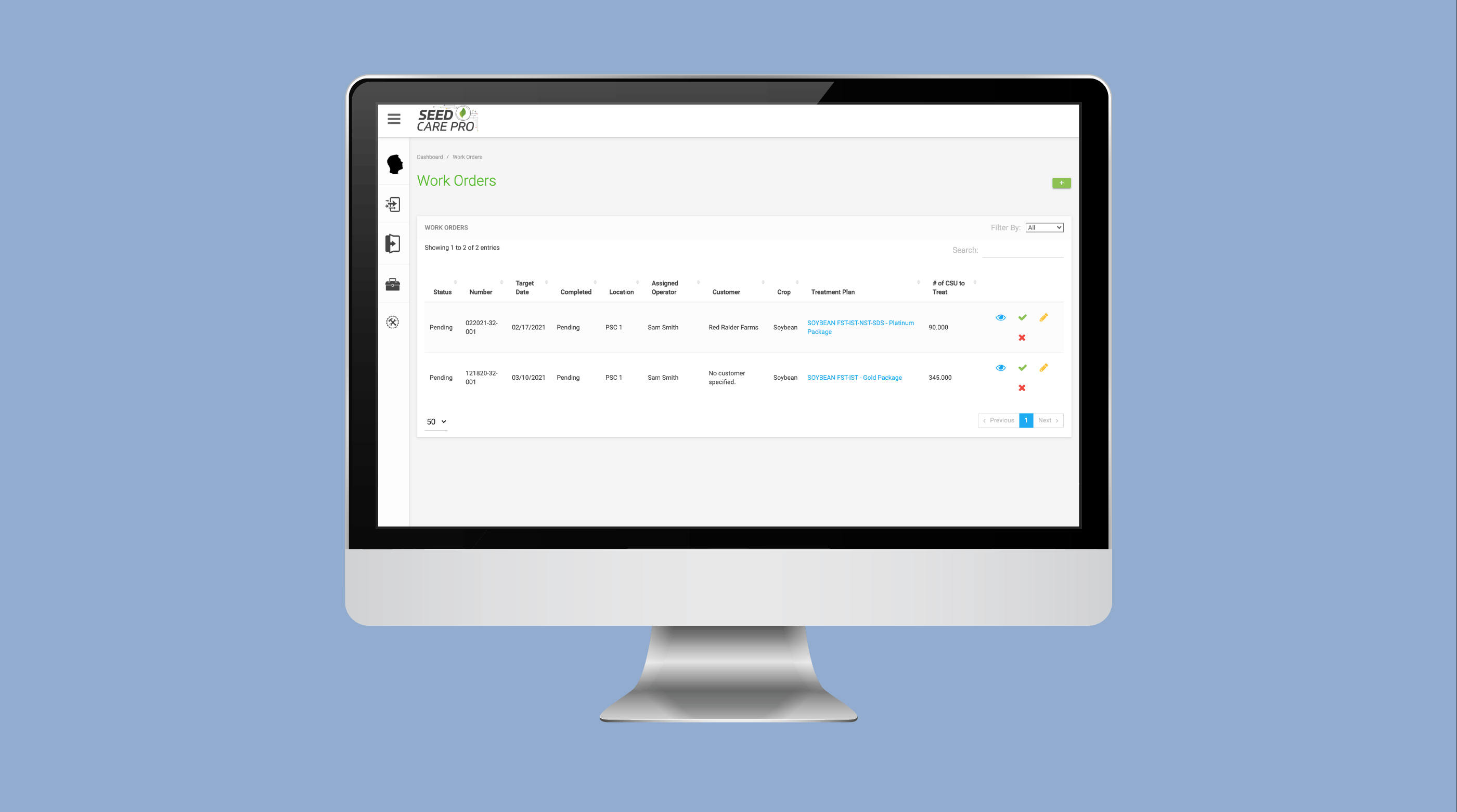The width and height of the screenshot is (1457, 812).
Task: Click red X icon to delete second work order
Action: point(1021,388)
